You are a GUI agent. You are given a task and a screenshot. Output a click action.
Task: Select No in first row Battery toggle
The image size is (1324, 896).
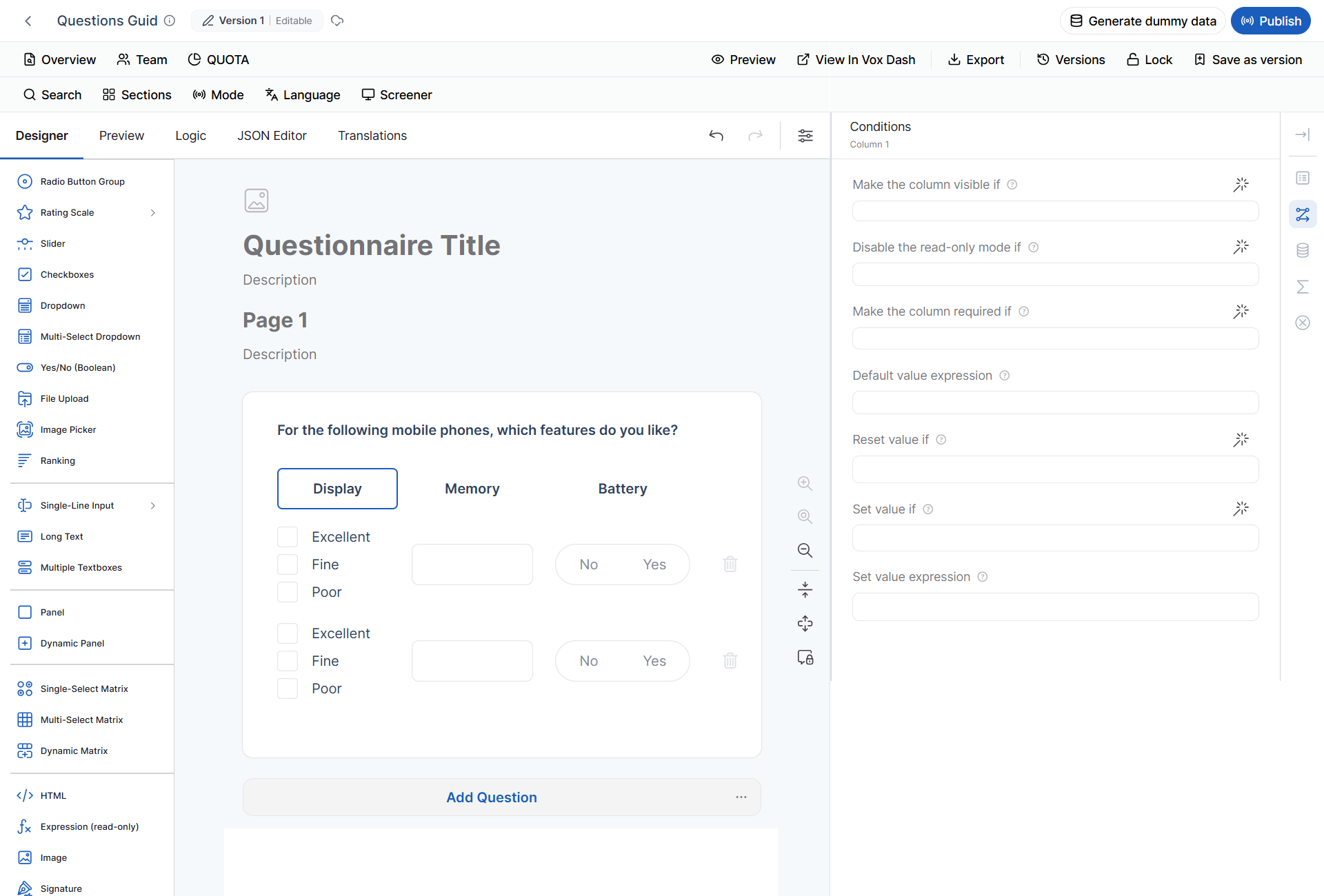coord(588,564)
